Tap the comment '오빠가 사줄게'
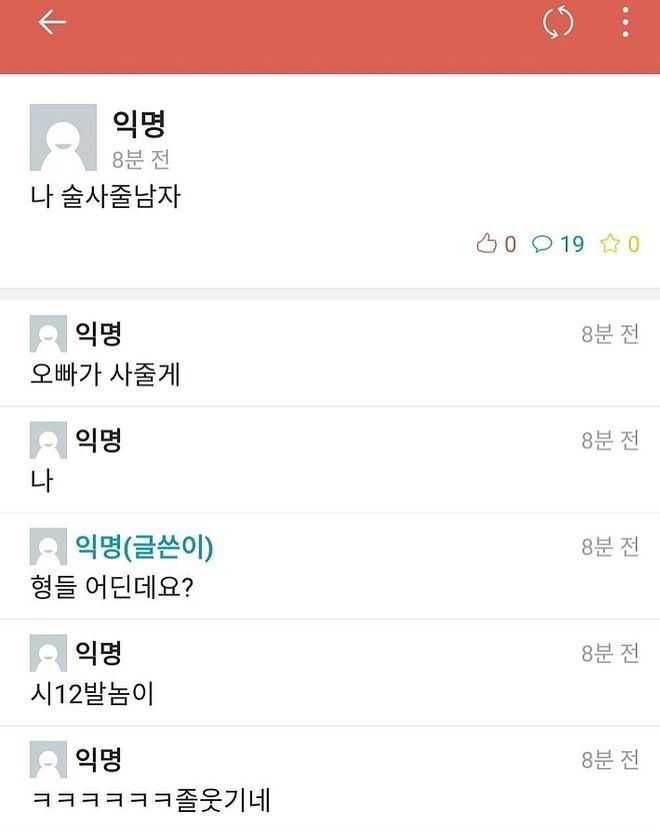 pos(105,374)
